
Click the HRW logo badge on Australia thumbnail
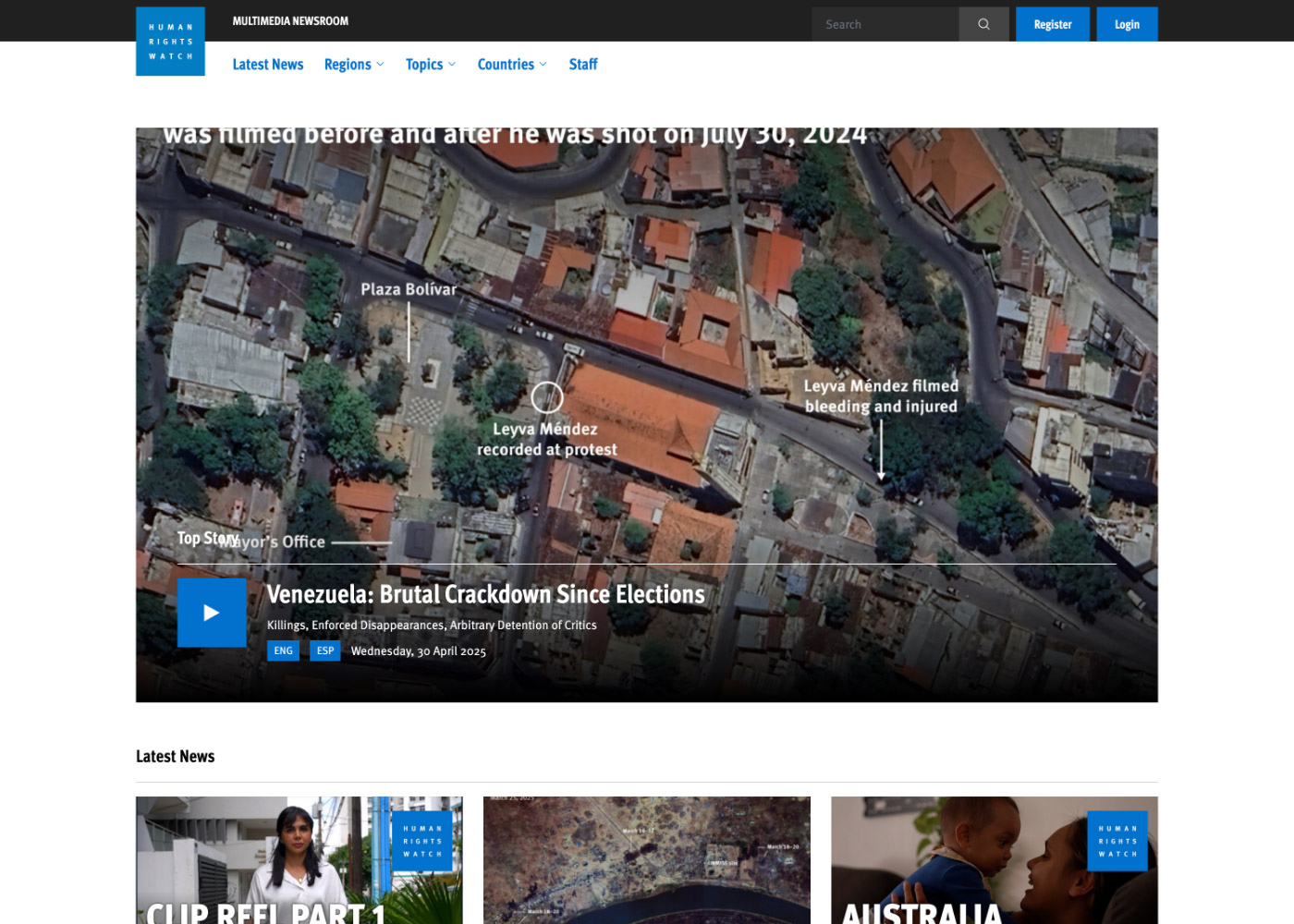pos(1117,841)
